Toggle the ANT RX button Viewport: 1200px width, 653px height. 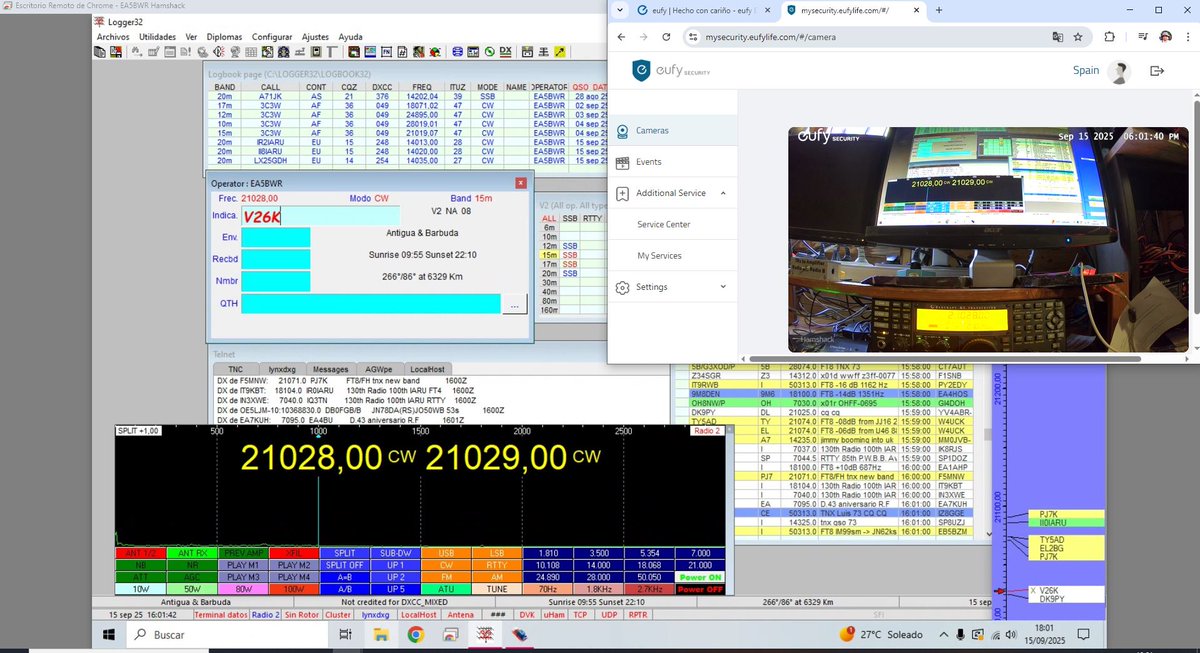(191, 552)
